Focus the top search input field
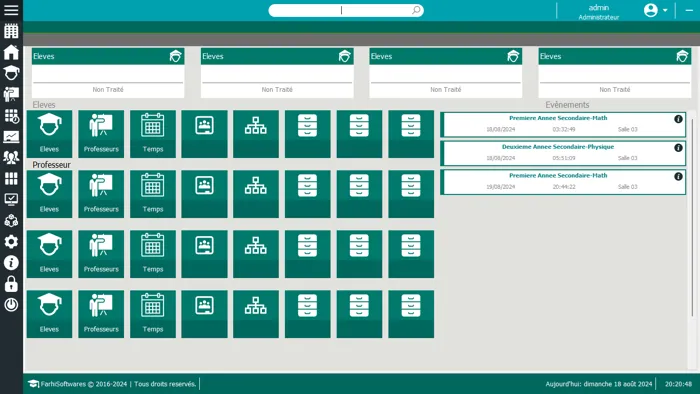 [x=346, y=10]
